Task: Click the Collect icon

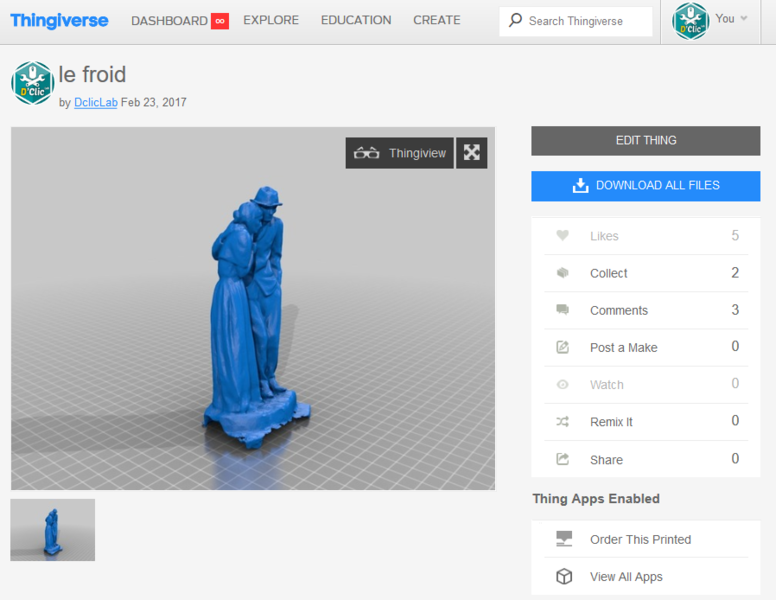Action: (x=562, y=273)
